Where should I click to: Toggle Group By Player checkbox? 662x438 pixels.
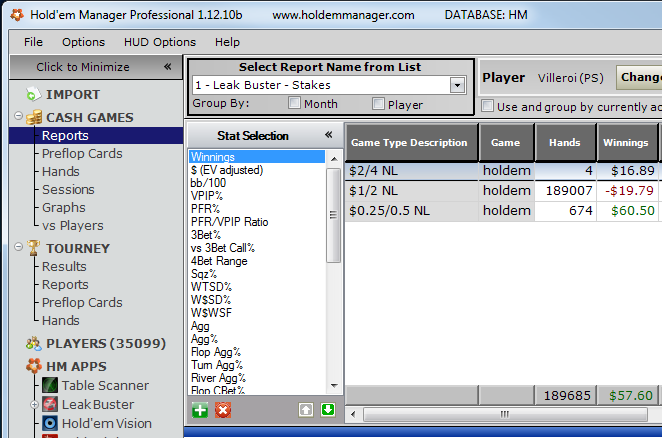point(378,103)
